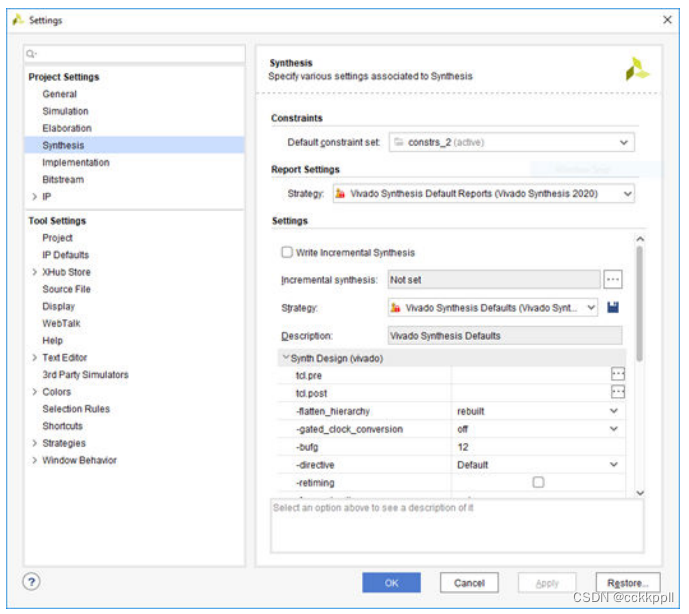This screenshot has width=689, height=614.
Task: Open the -flatten_hierarchy dropdown
Action: tap(613, 411)
